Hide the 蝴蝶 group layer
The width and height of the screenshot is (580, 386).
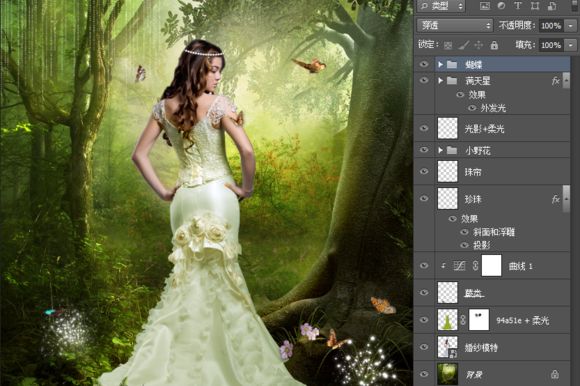coord(424,64)
